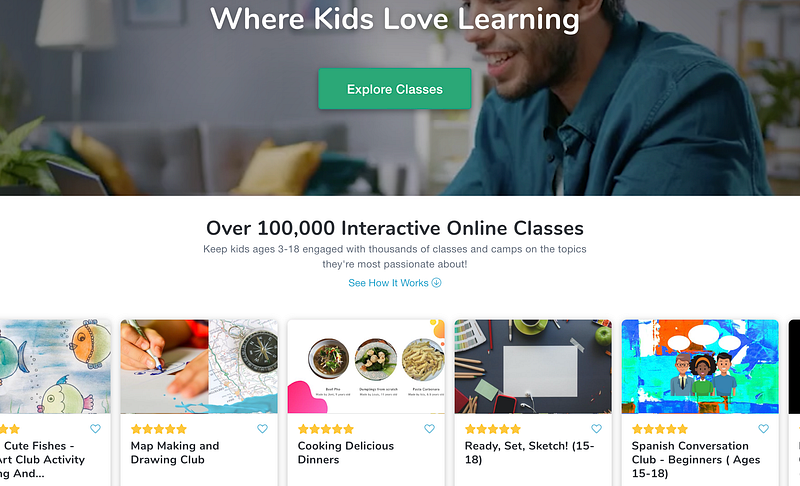Open the Map Making and Drawing Club thumbnail image
The image size is (800, 486).
[199, 366]
